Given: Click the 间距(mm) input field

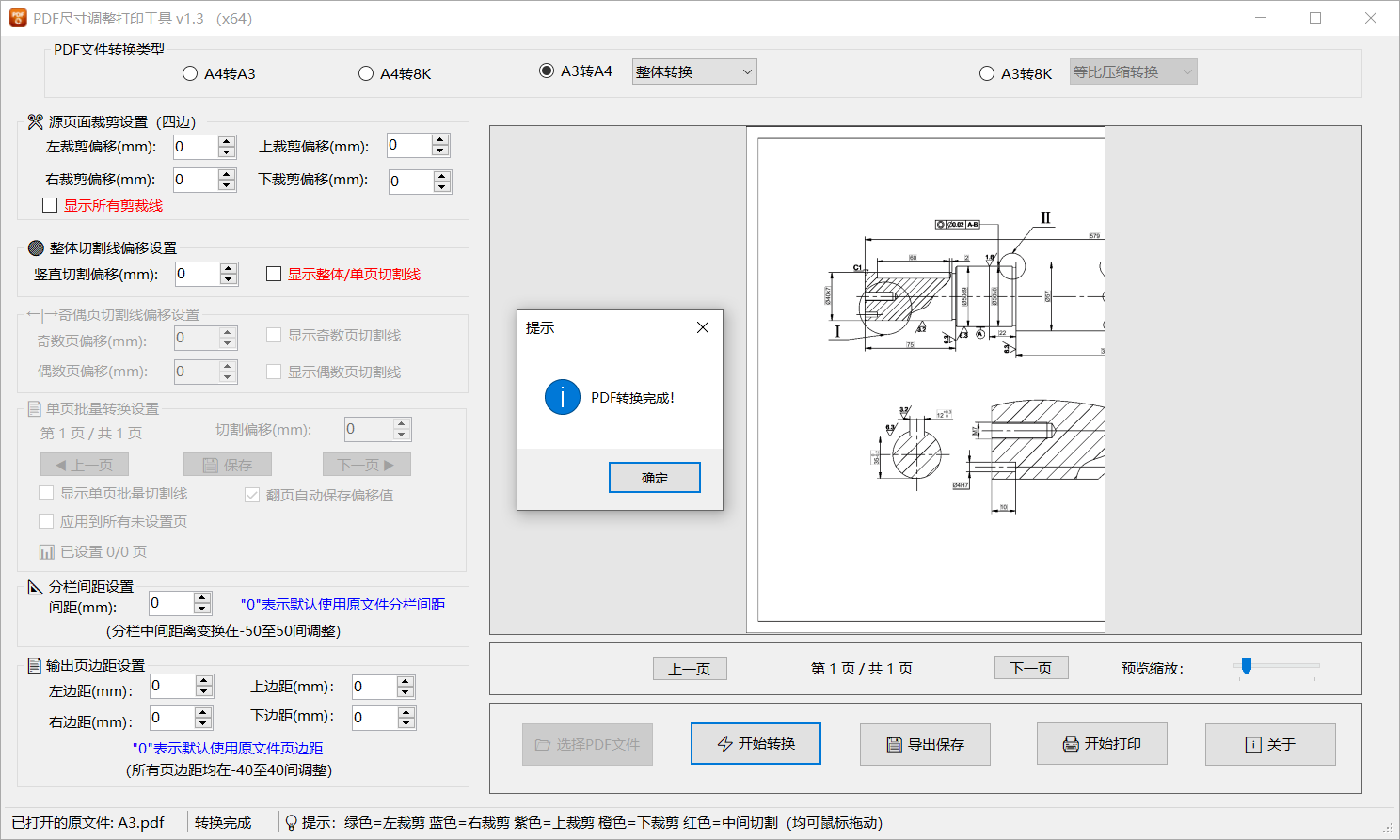Looking at the screenshot, I should click(x=171, y=603).
